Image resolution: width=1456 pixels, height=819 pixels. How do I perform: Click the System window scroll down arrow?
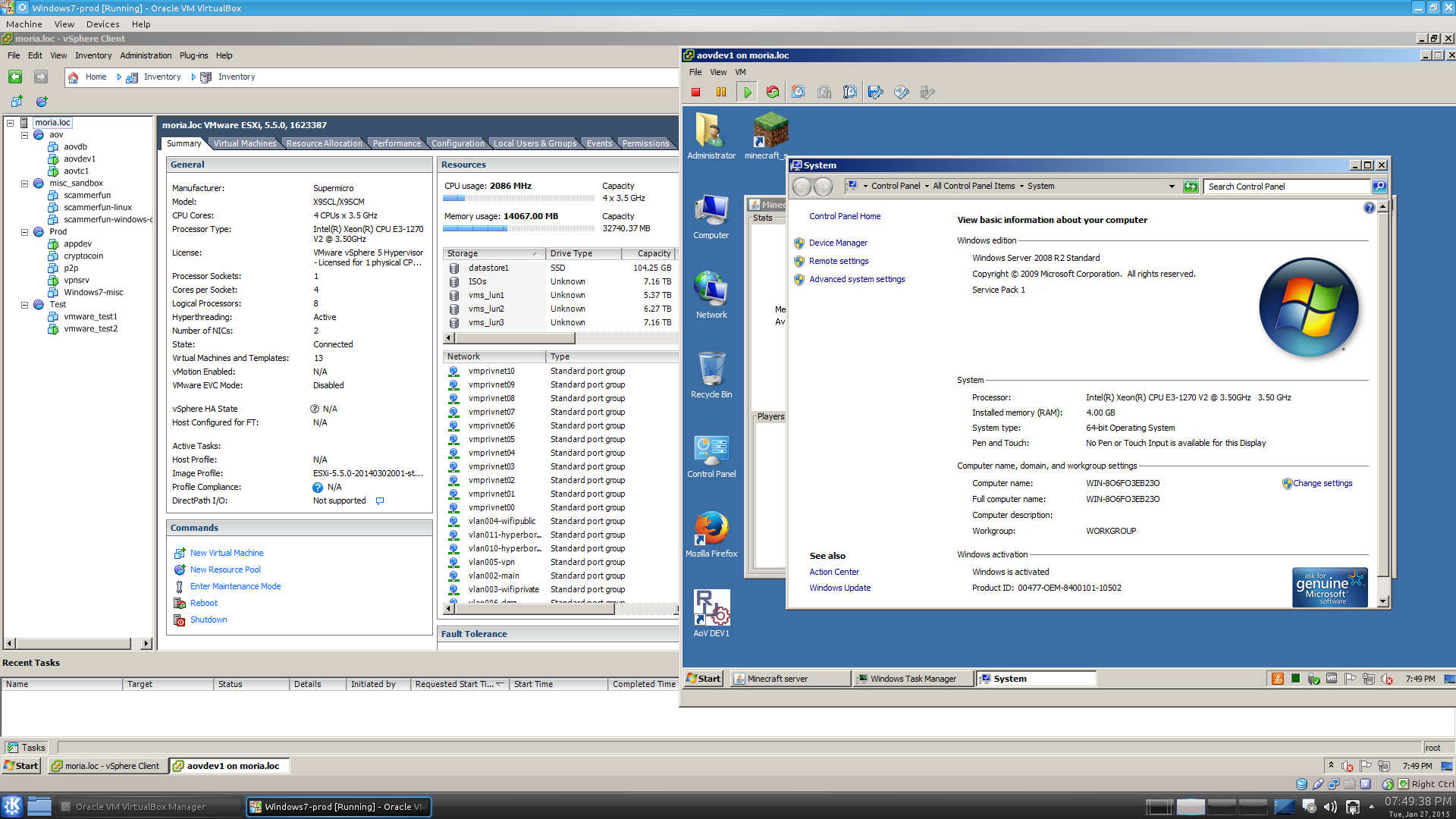pyautogui.click(x=1382, y=601)
